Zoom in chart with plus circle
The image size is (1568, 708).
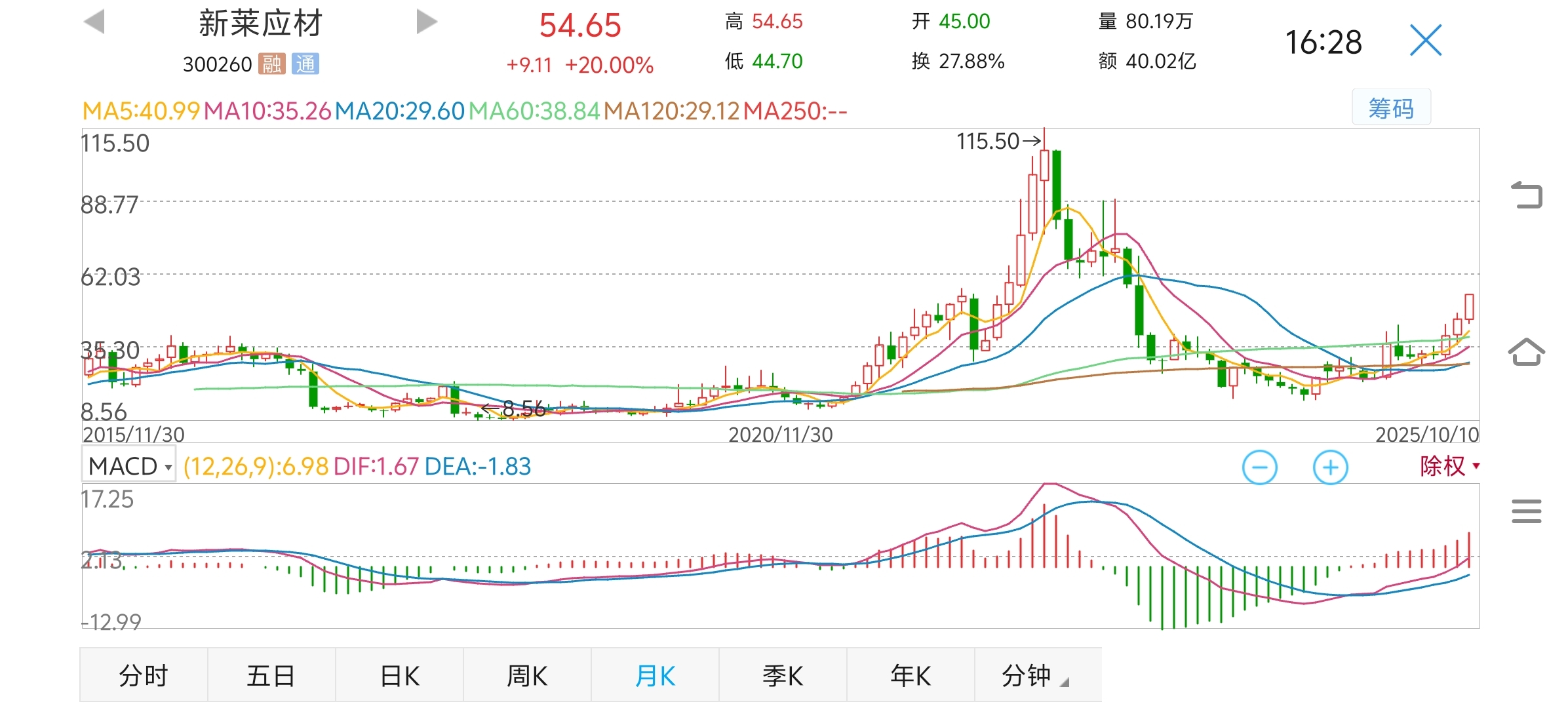pos(1330,467)
